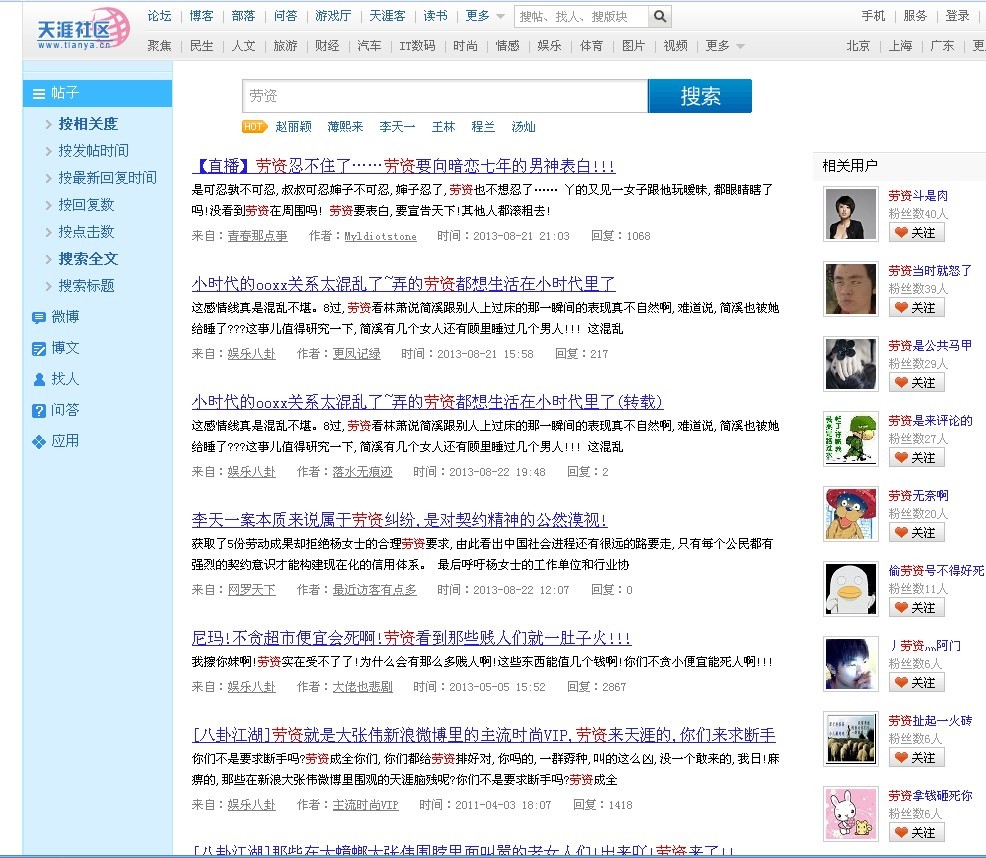The height and width of the screenshot is (858, 986).
Task: Open 微博 in the left sidebar
Action: click(x=65, y=317)
